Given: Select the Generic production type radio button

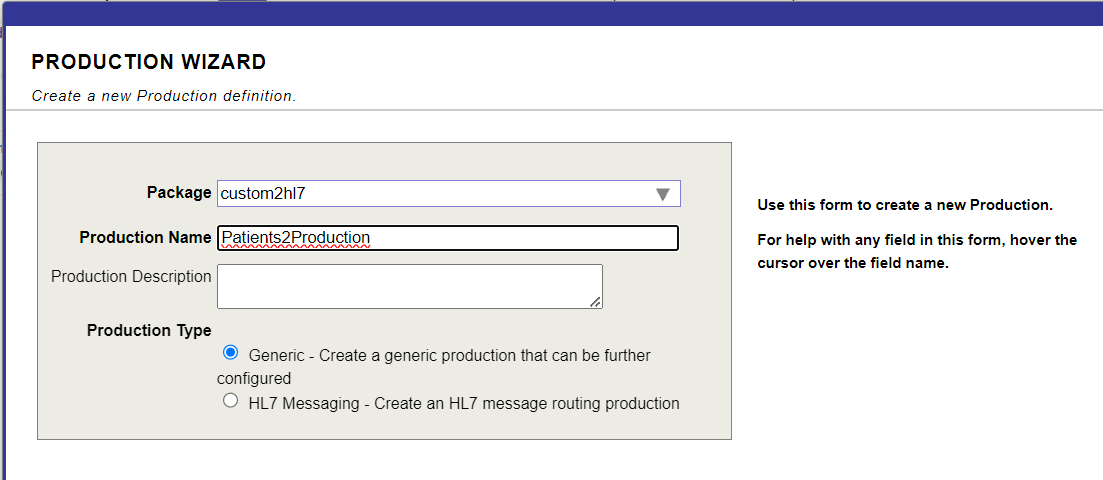Looking at the screenshot, I should (x=230, y=352).
